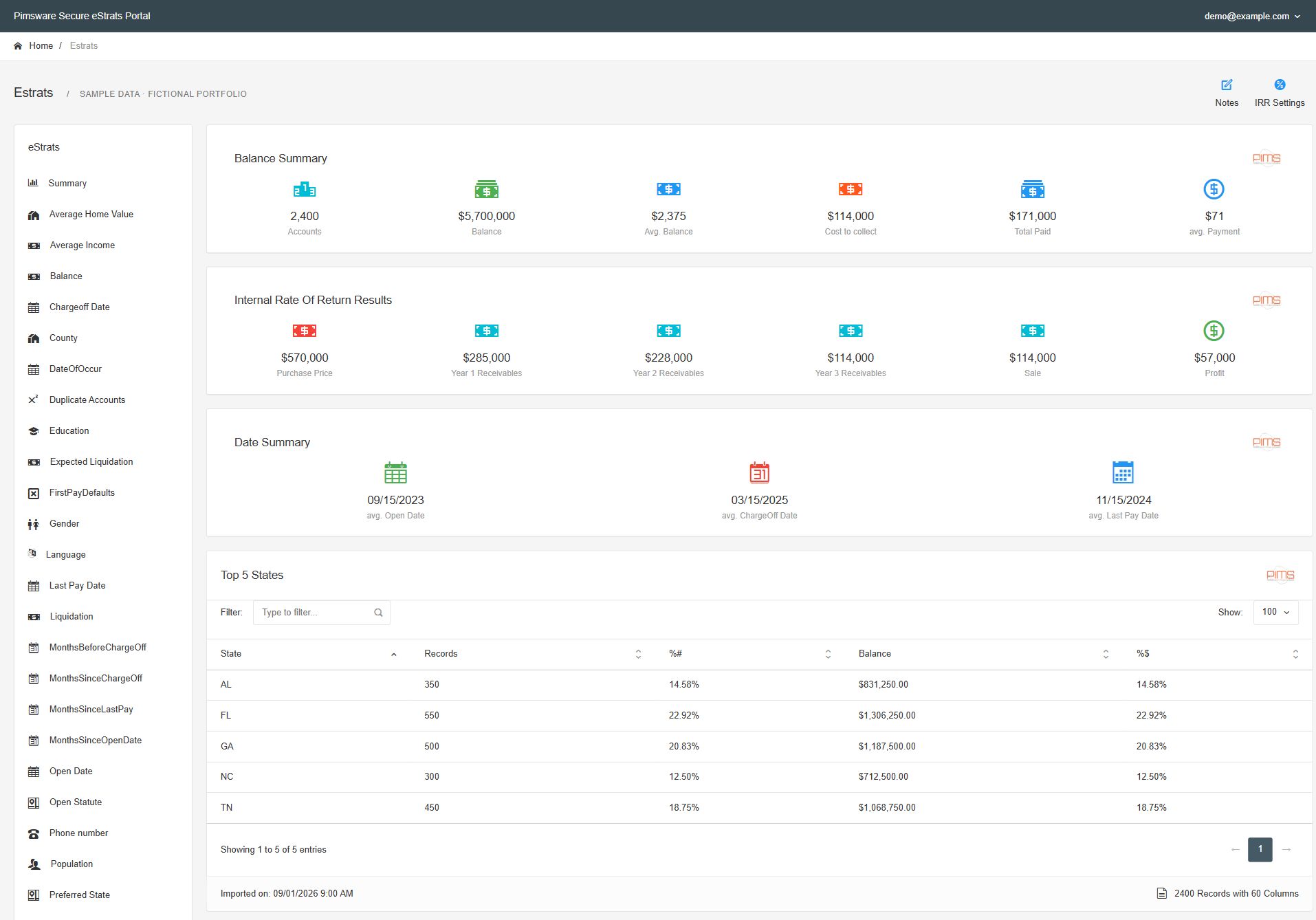Sort table by %# column
This screenshot has height=920, width=1316.
(x=750, y=654)
